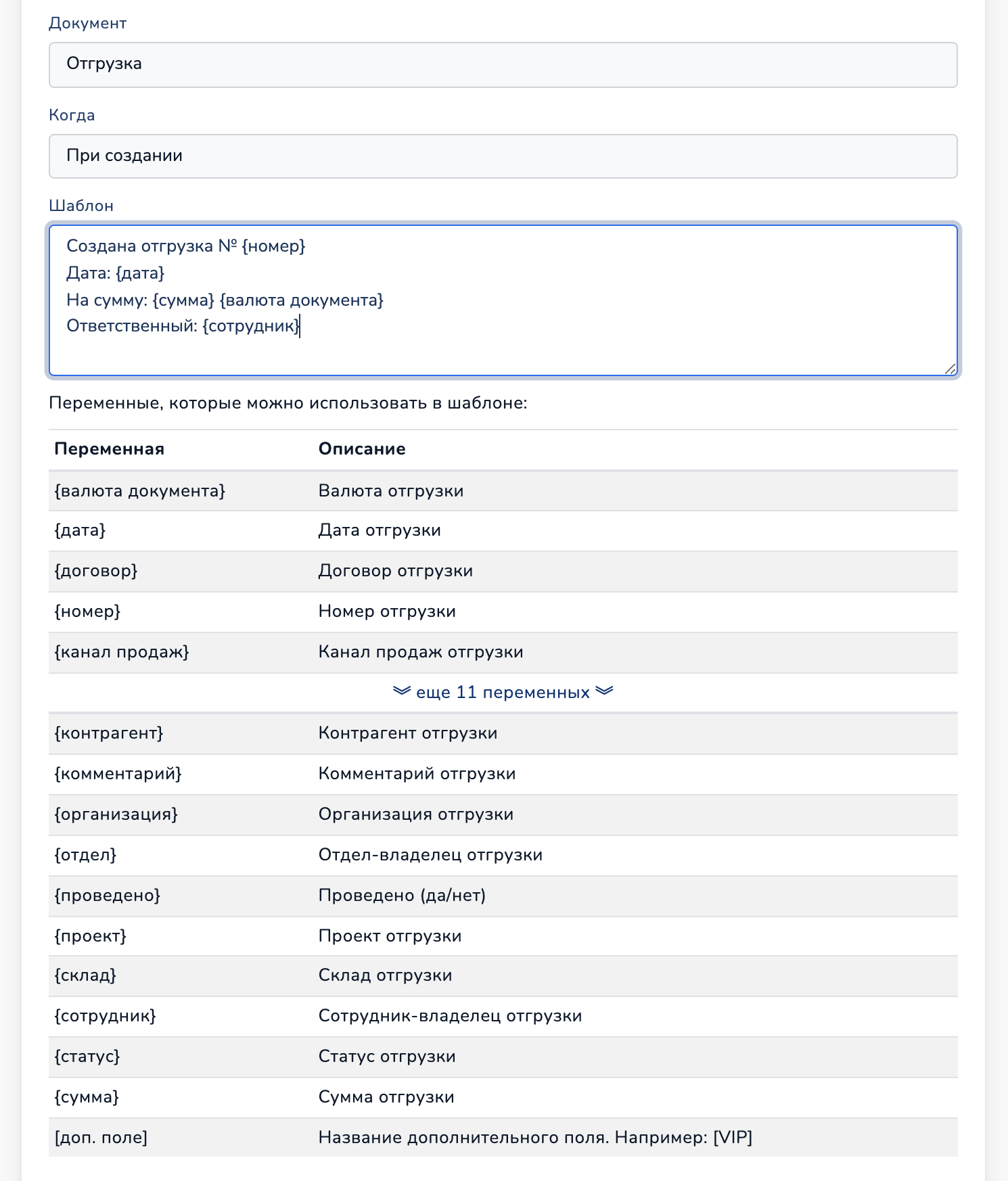
Task: Expand the еще 11 переменных link
Action: tap(503, 692)
